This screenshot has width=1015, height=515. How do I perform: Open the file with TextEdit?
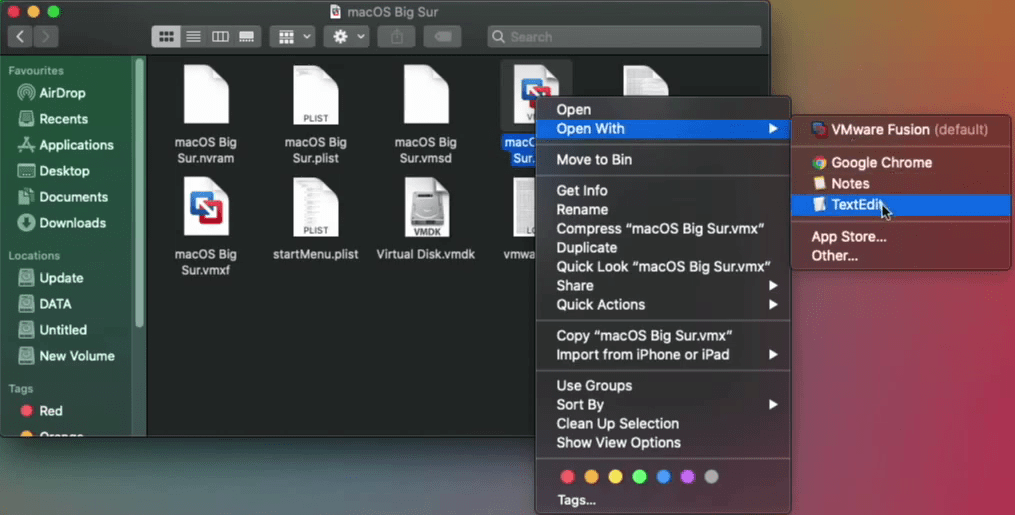point(900,204)
